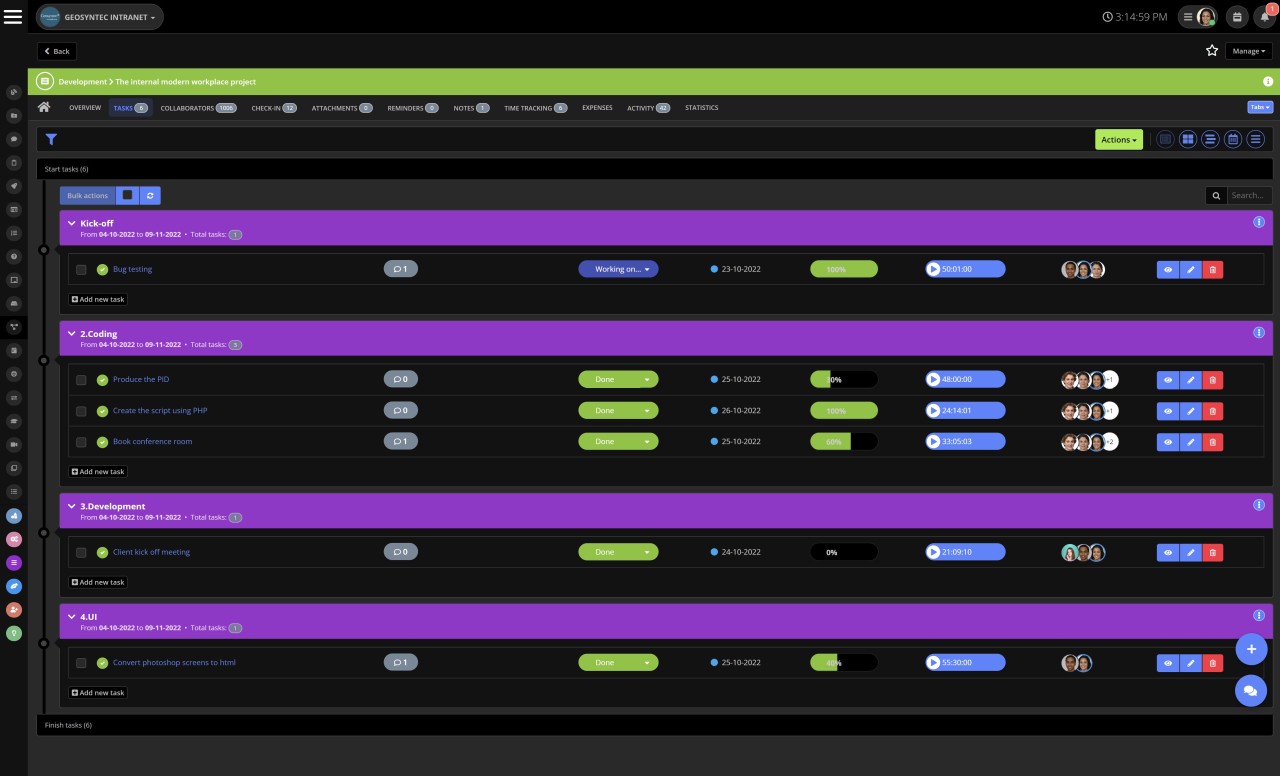Image resolution: width=1280 pixels, height=776 pixels.
Task: Open the notifications bell
Action: pos(1266,17)
